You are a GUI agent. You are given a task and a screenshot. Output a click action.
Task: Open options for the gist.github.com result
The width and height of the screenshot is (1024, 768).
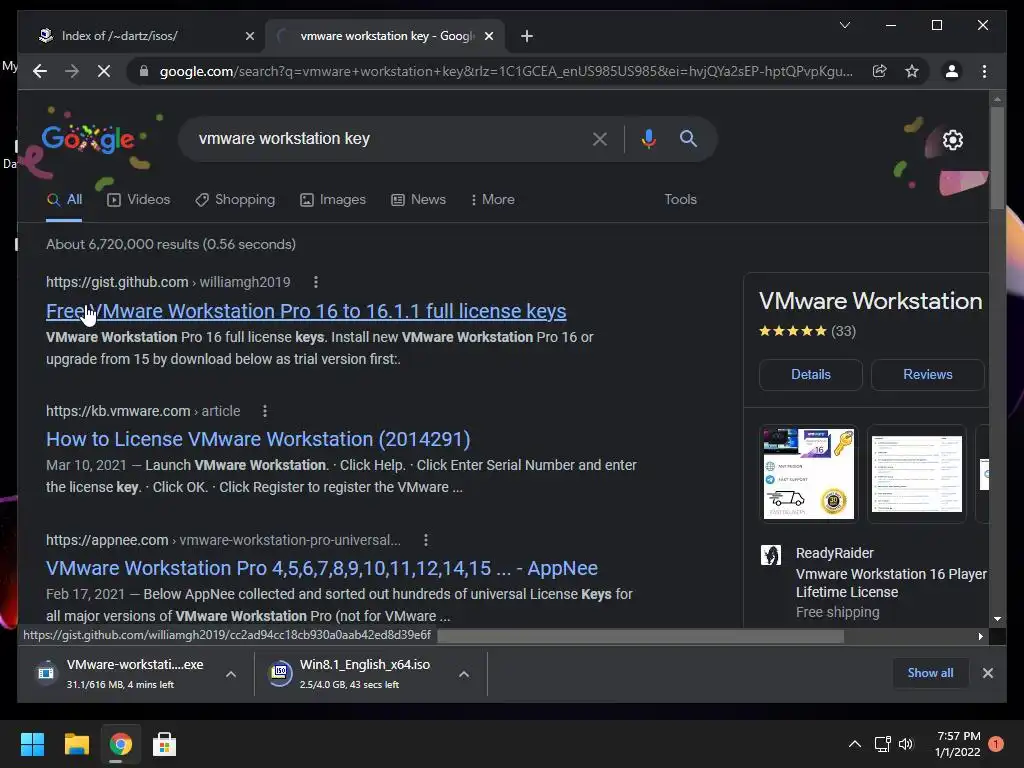[316, 282]
